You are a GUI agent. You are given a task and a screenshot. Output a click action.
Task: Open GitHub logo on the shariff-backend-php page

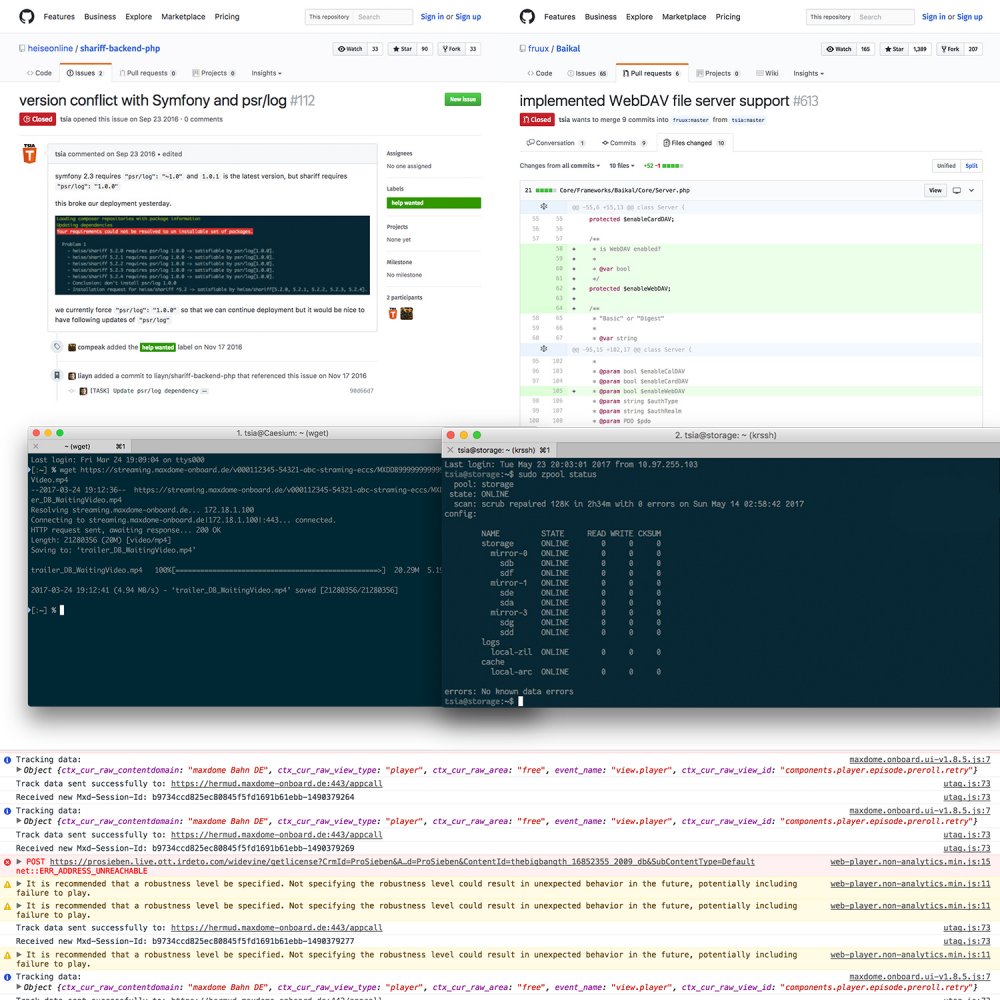[x=27, y=17]
